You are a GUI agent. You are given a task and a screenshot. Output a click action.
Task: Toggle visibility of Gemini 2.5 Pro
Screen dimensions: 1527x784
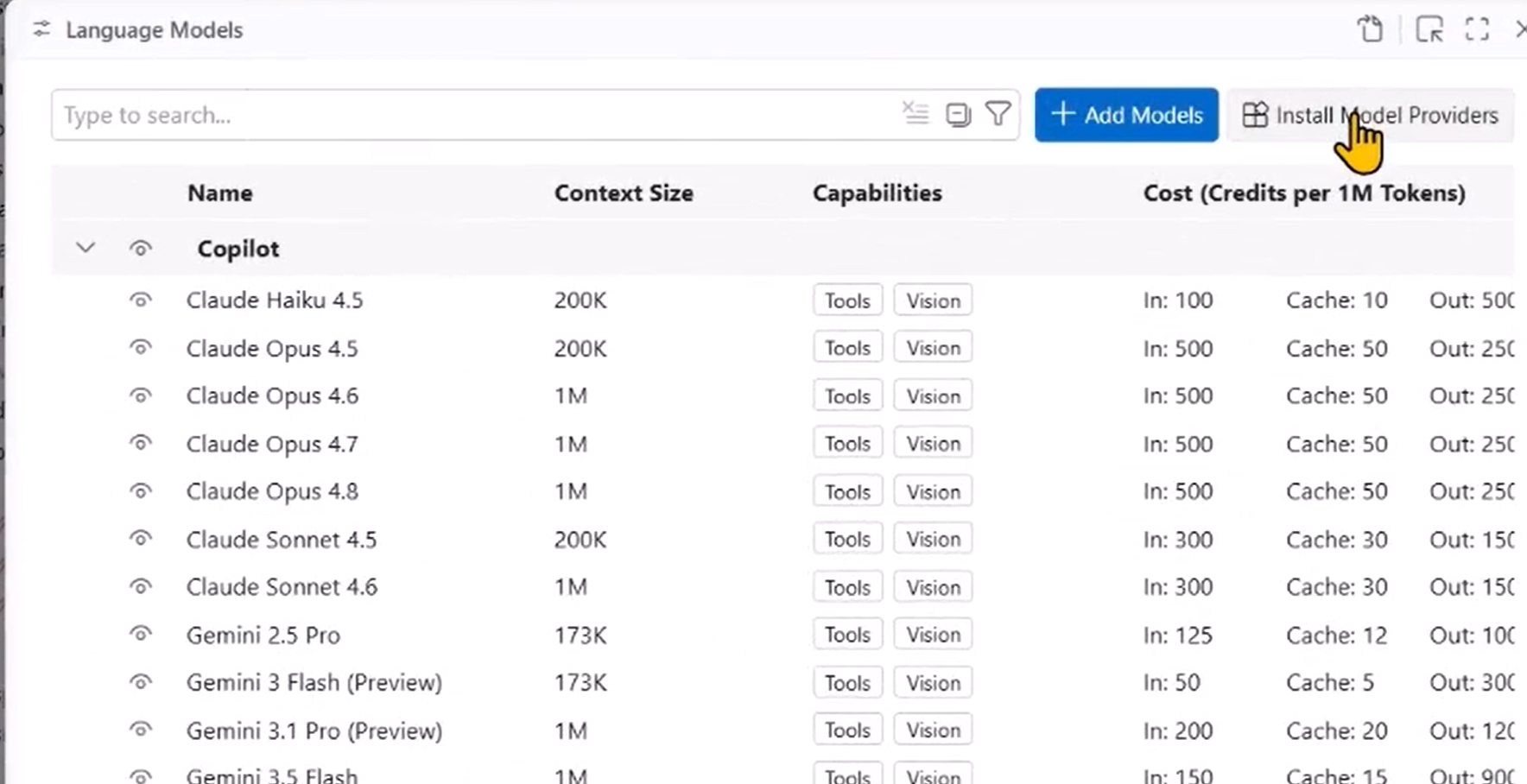pos(141,635)
